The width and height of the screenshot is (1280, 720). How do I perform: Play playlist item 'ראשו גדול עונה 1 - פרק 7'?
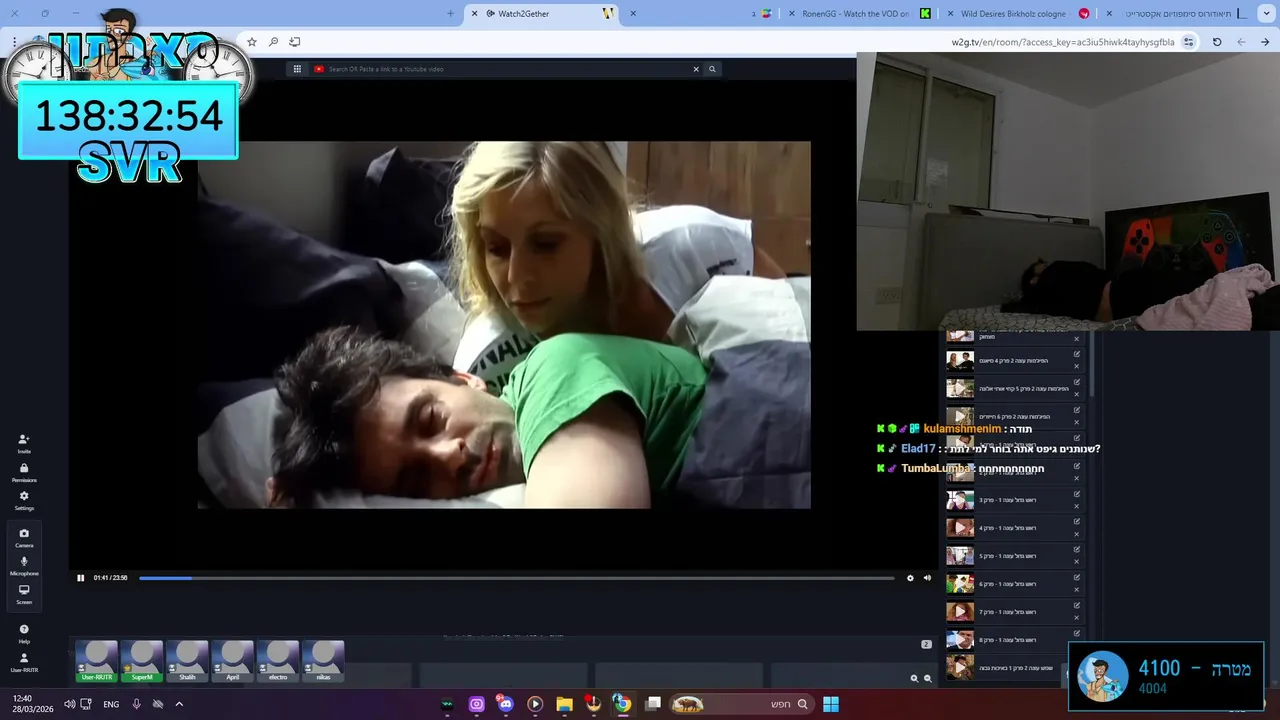1013,612
